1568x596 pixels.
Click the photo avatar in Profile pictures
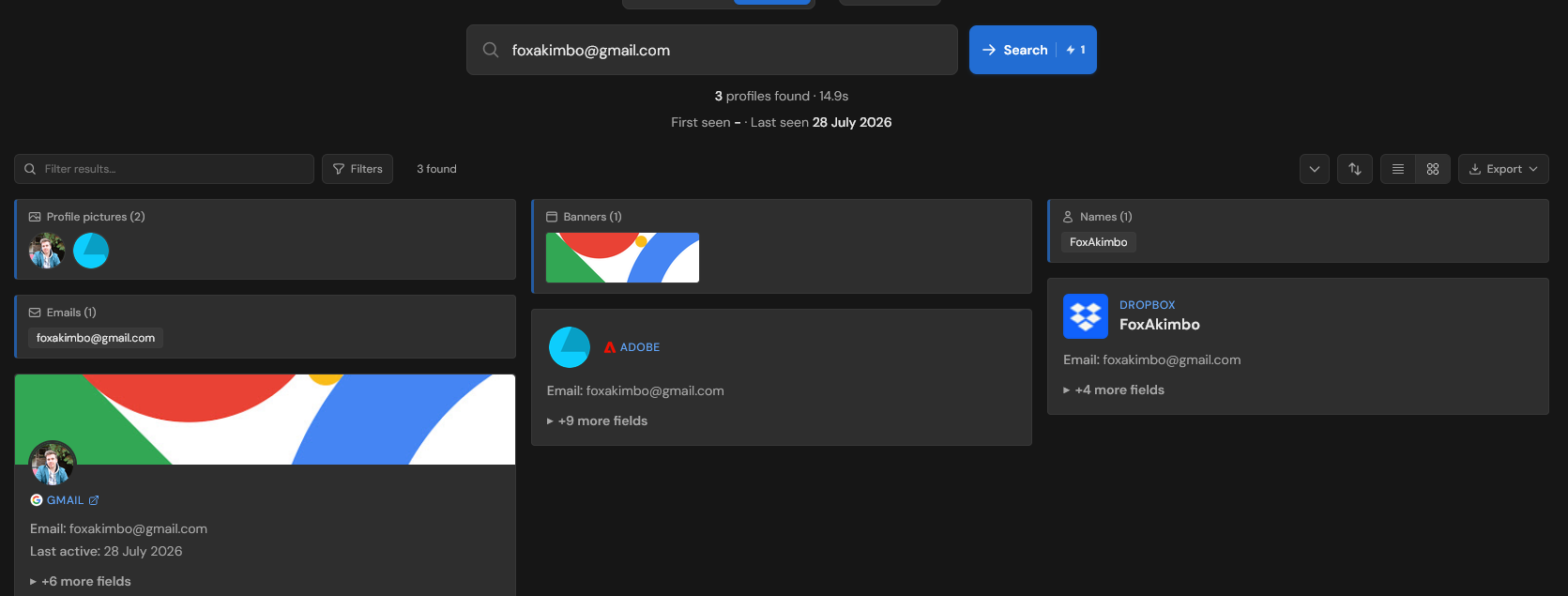(47, 251)
